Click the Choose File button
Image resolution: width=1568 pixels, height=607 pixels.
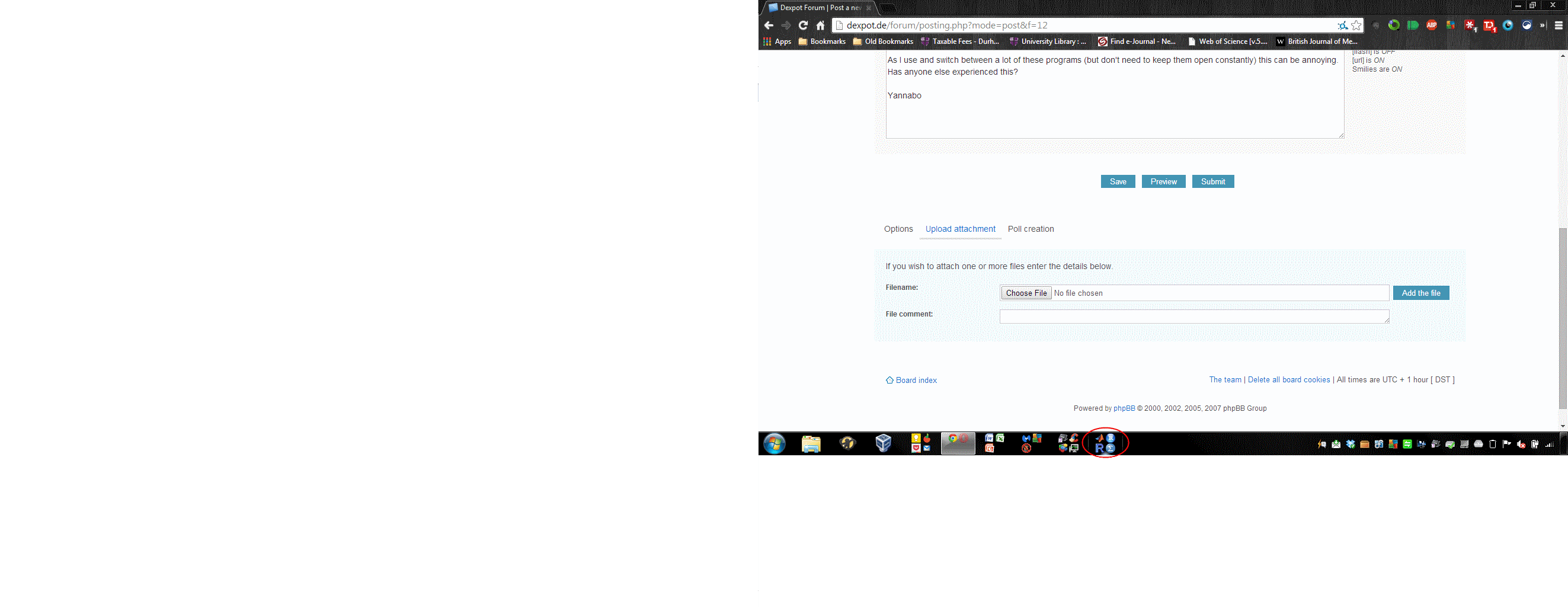click(x=1026, y=293)
